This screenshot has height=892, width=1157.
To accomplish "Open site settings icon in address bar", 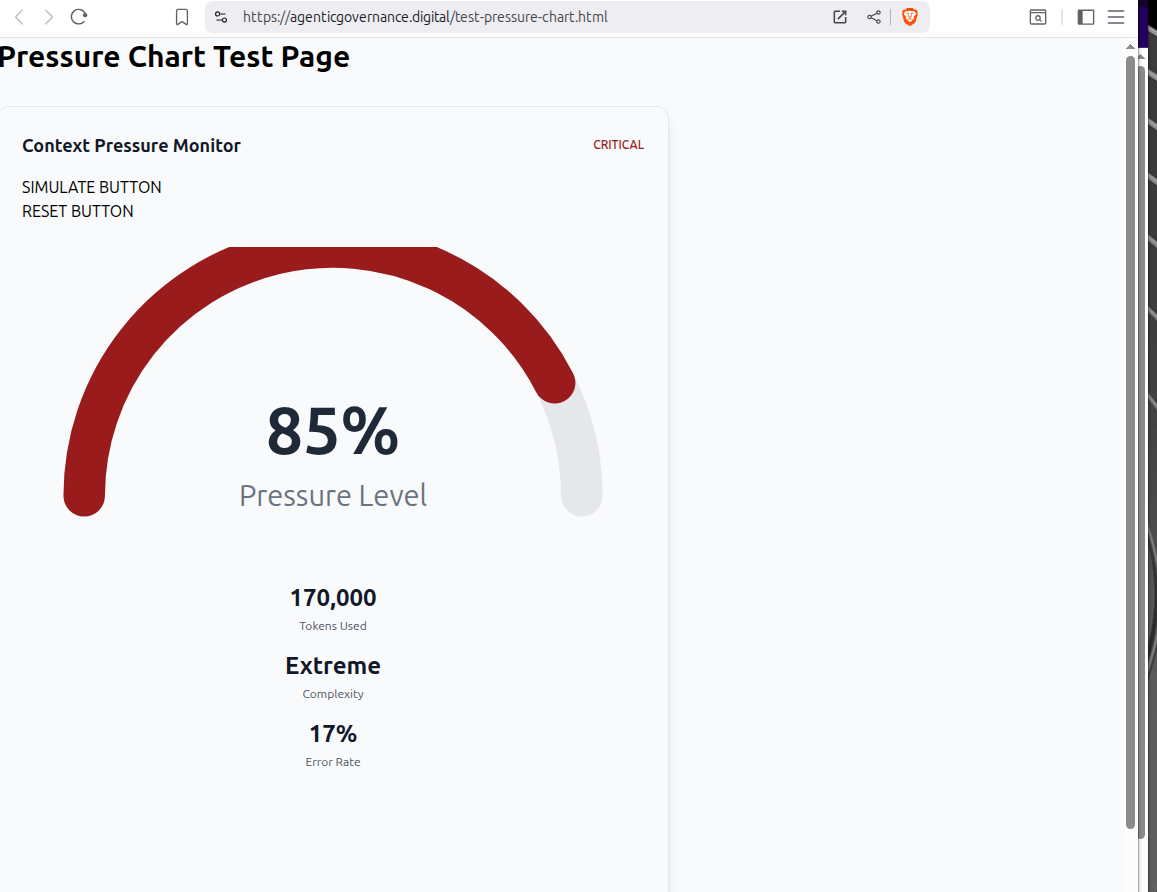I will tap(222, 17).
